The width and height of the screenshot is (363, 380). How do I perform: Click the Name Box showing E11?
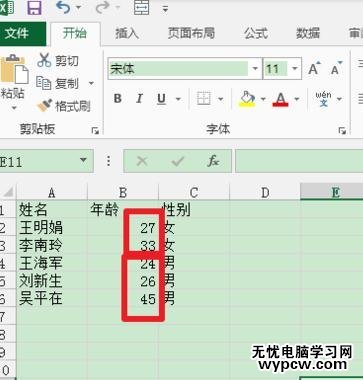point(38,162)
